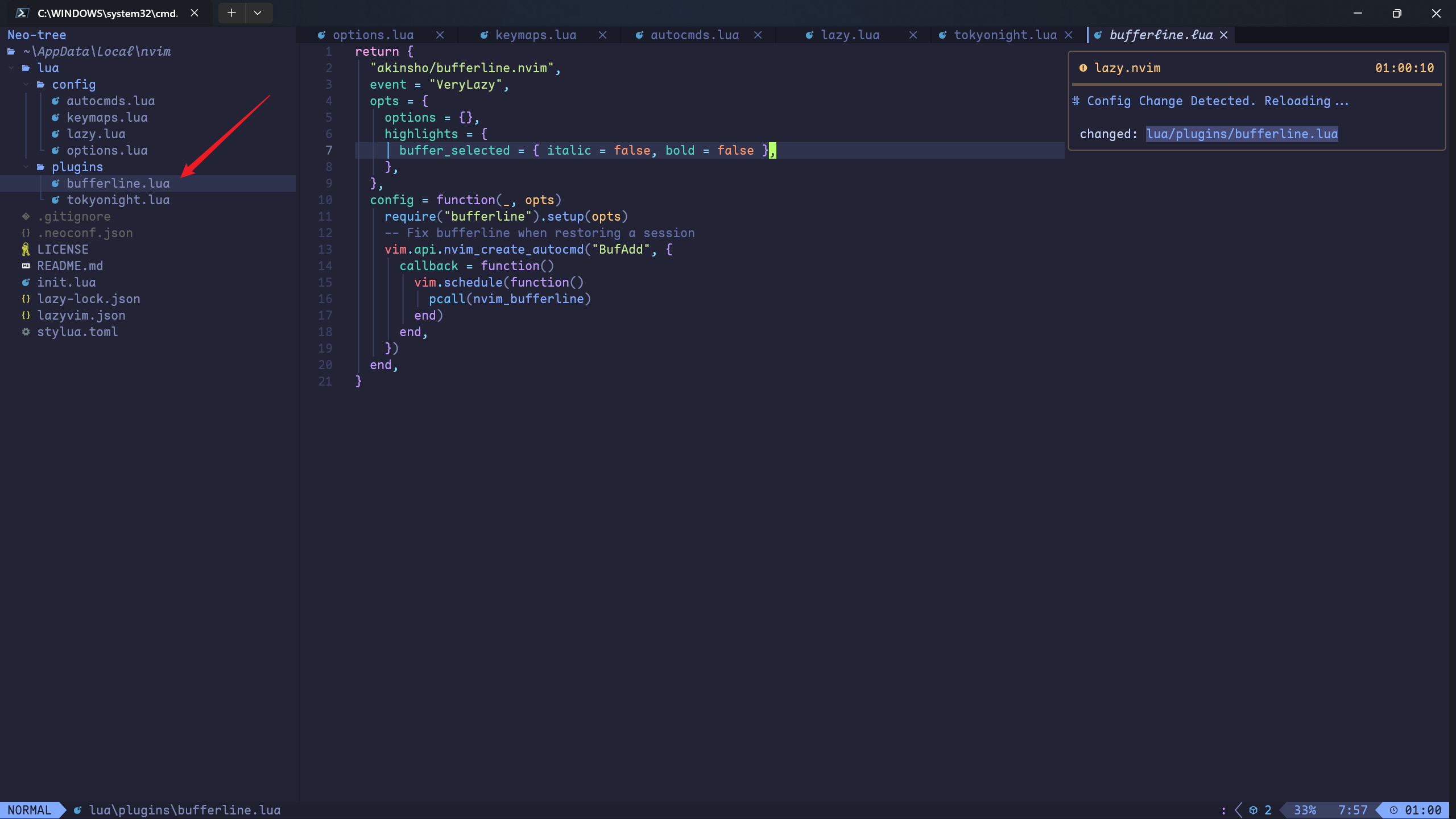
Task: Click the NORMAL mode indicator
Action: tap(30, 810)
